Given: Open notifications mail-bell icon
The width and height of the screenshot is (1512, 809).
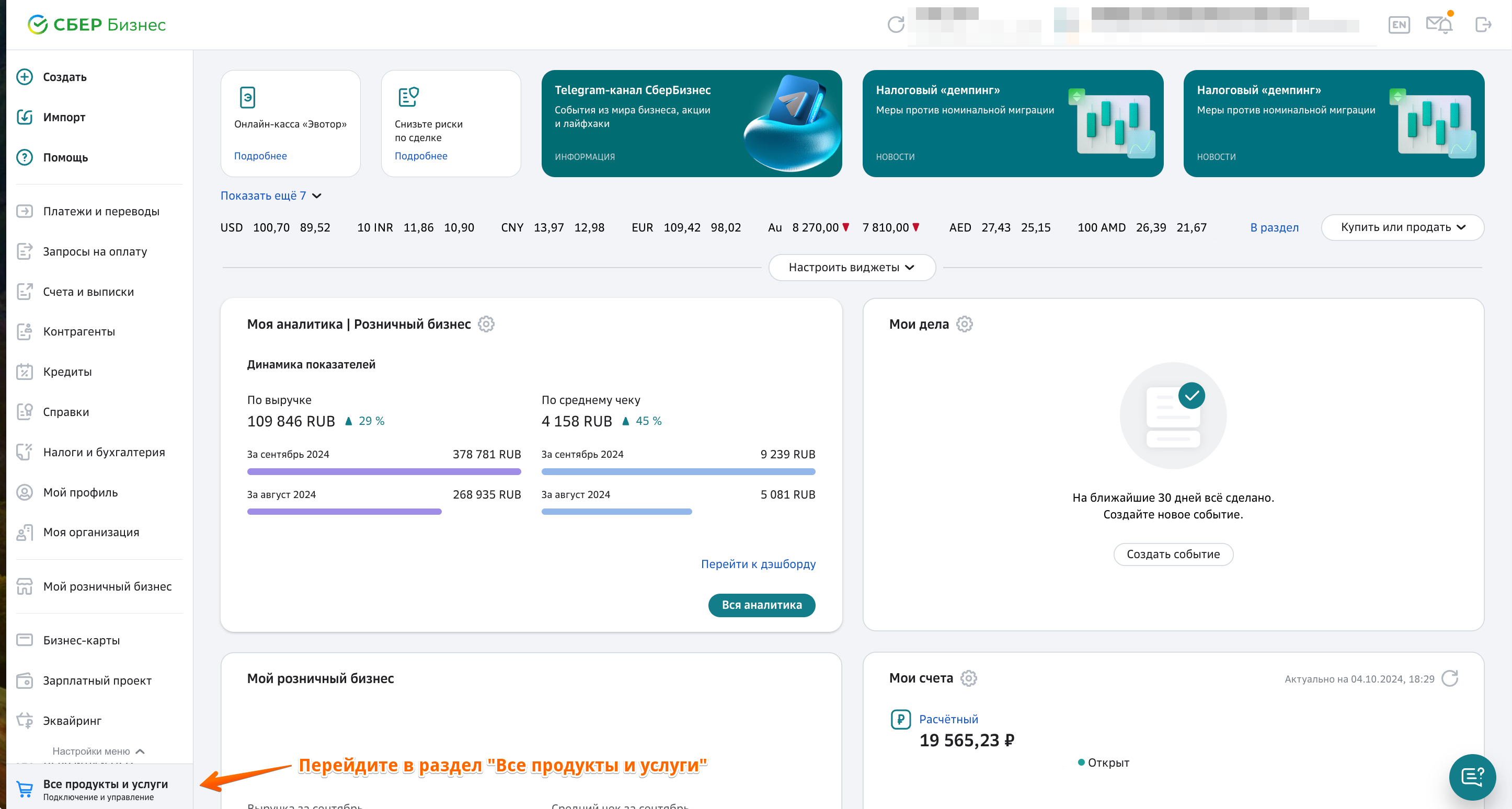Looking at the screenshot, I should [1439, 25].
